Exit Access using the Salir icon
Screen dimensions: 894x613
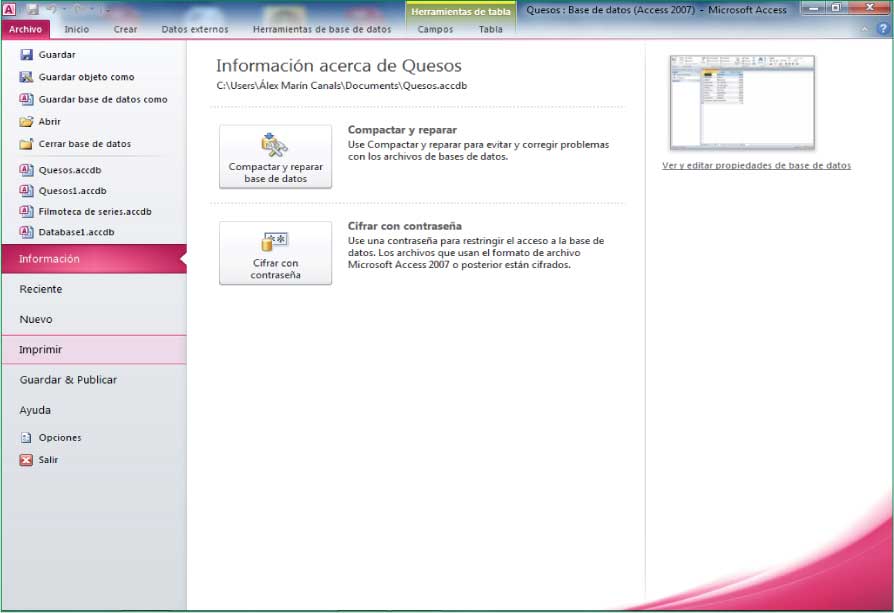pyautogui.click(x=27, y=460)
